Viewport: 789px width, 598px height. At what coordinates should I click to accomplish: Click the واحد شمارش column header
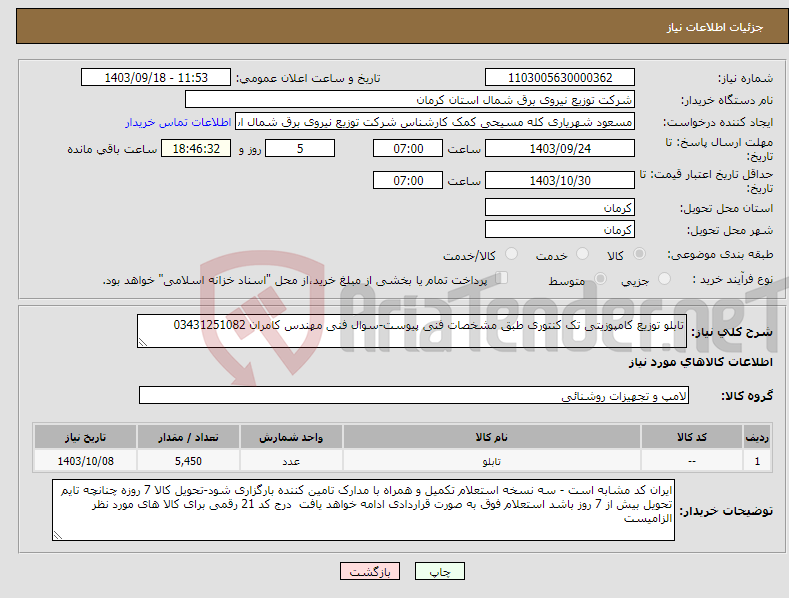(291, 437)
